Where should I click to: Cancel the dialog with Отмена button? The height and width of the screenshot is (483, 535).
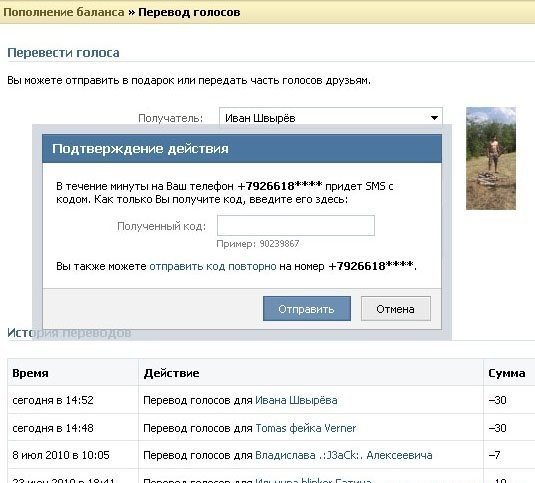coord(396,309)
